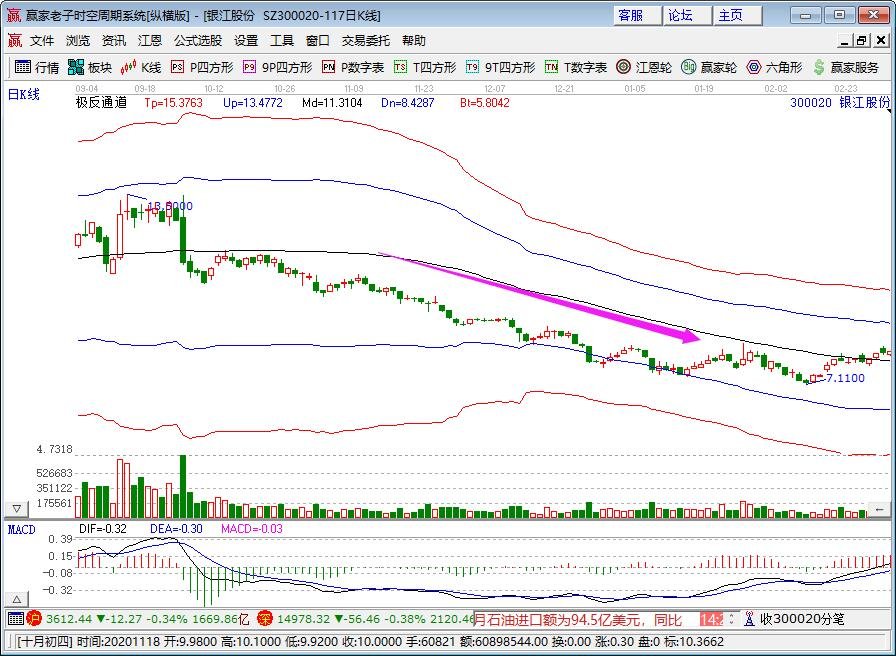Open the 资讯 menu
Image resolution: width=896 pixels, height=656 pixels.
[114, 41]
